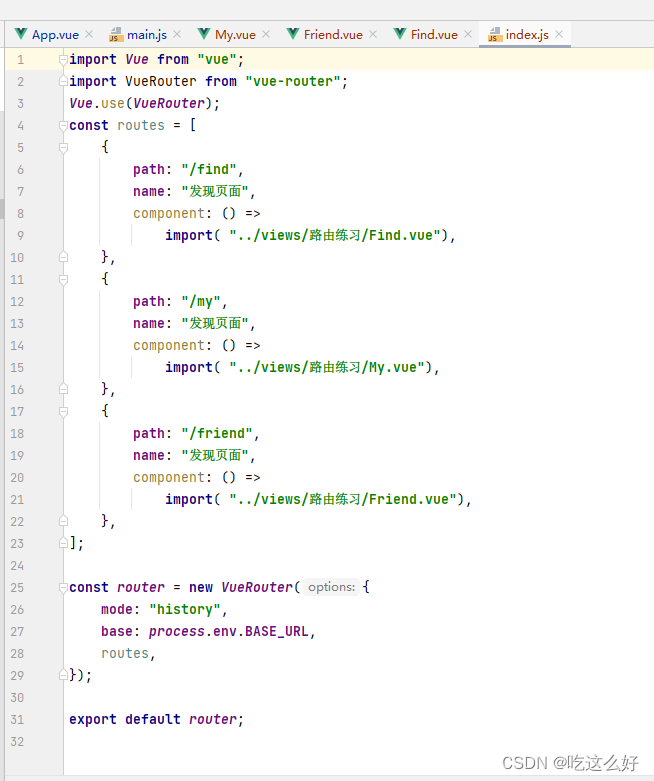654x781 pixels.
Task: Collapse the /friend route object at line 17
Action: coord(63,411)
